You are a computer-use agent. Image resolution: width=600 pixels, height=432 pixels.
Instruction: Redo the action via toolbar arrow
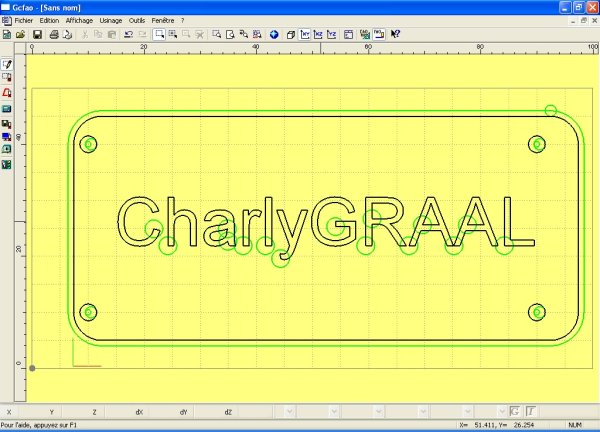click(x=142, y=34)
